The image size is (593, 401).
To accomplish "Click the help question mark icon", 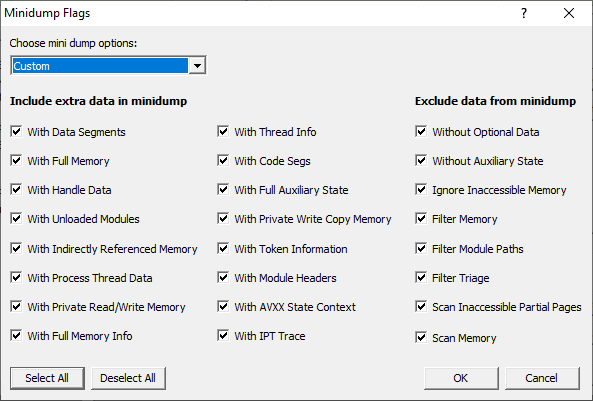I will (x=524, y=13).
